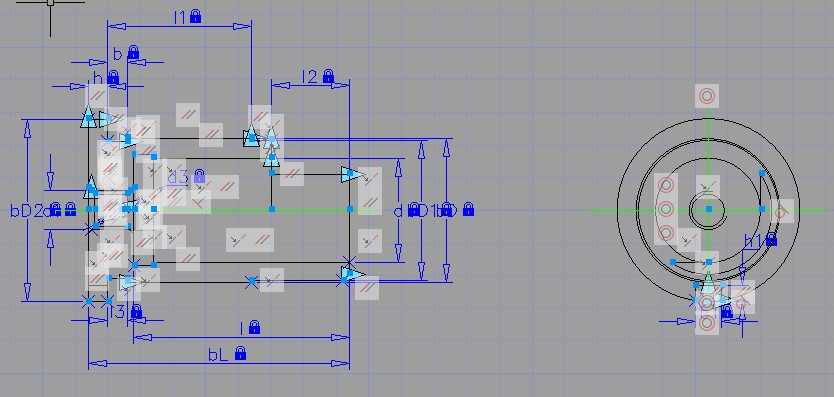The image size is (834, 397).
Task: Click the lock icon next to dimension b
Action: click(x=133, y=52)
